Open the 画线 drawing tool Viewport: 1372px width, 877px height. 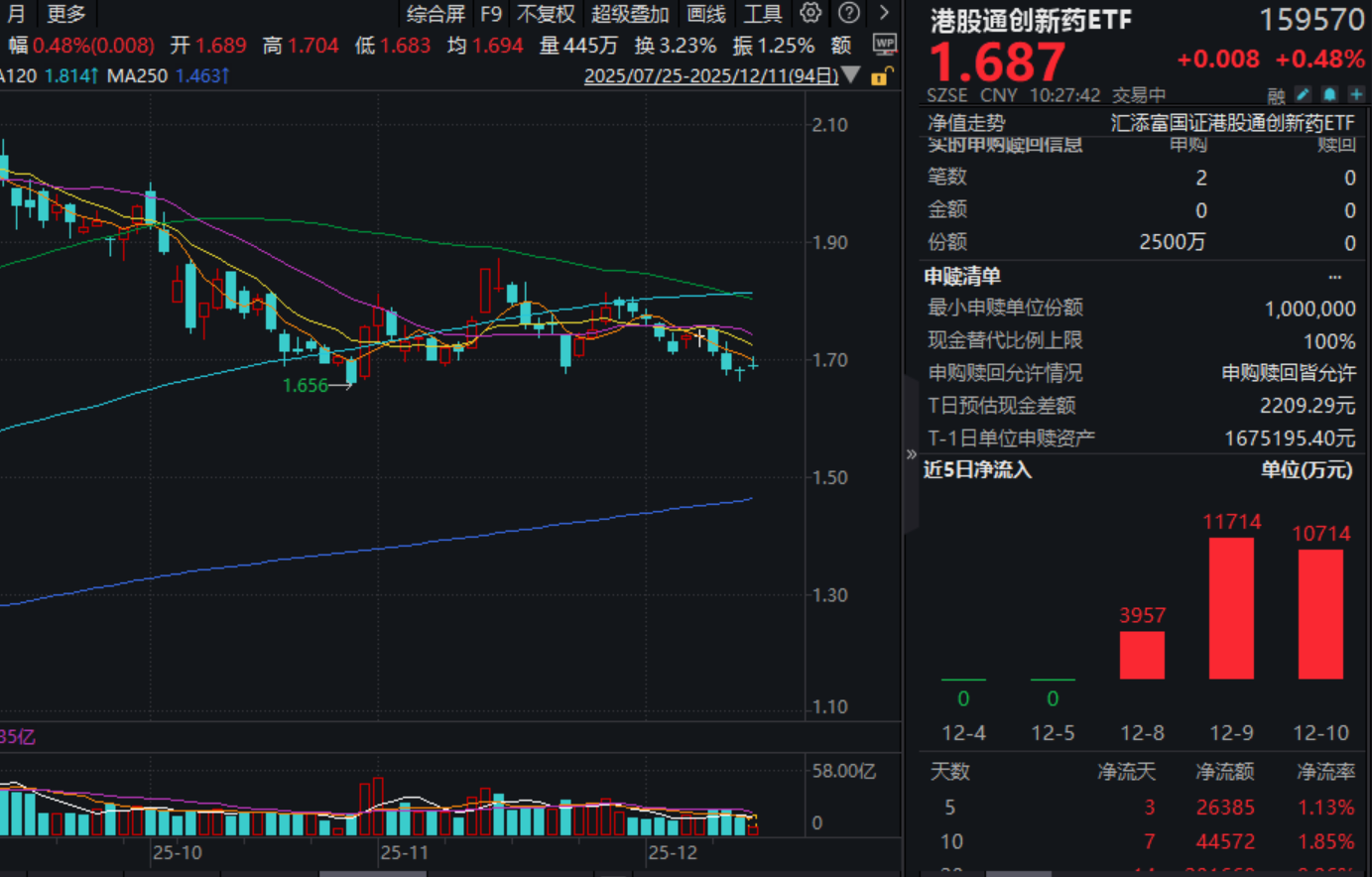[705, 14]
